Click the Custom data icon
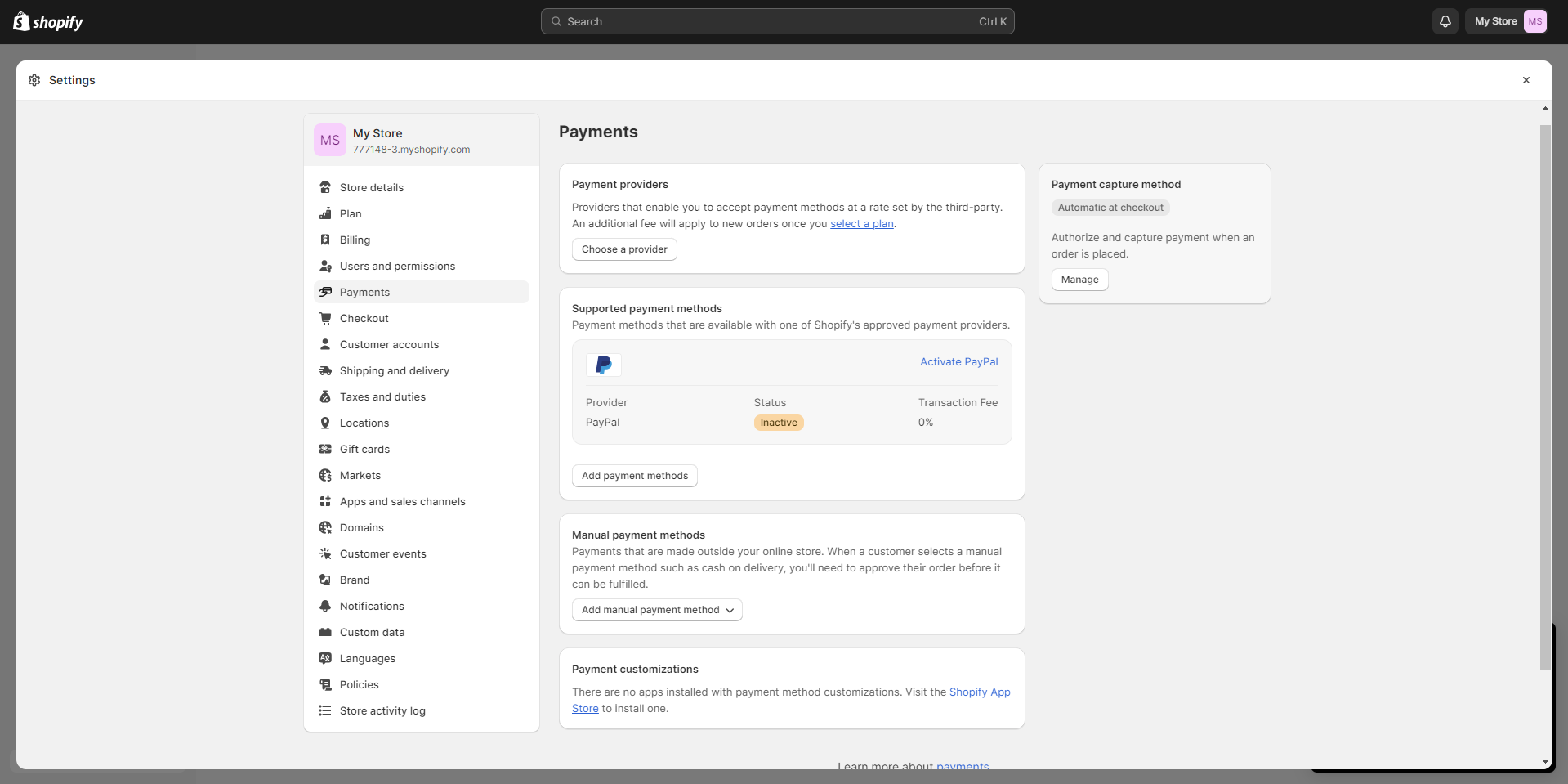1568x784 pixels. (x=325, y=632)
